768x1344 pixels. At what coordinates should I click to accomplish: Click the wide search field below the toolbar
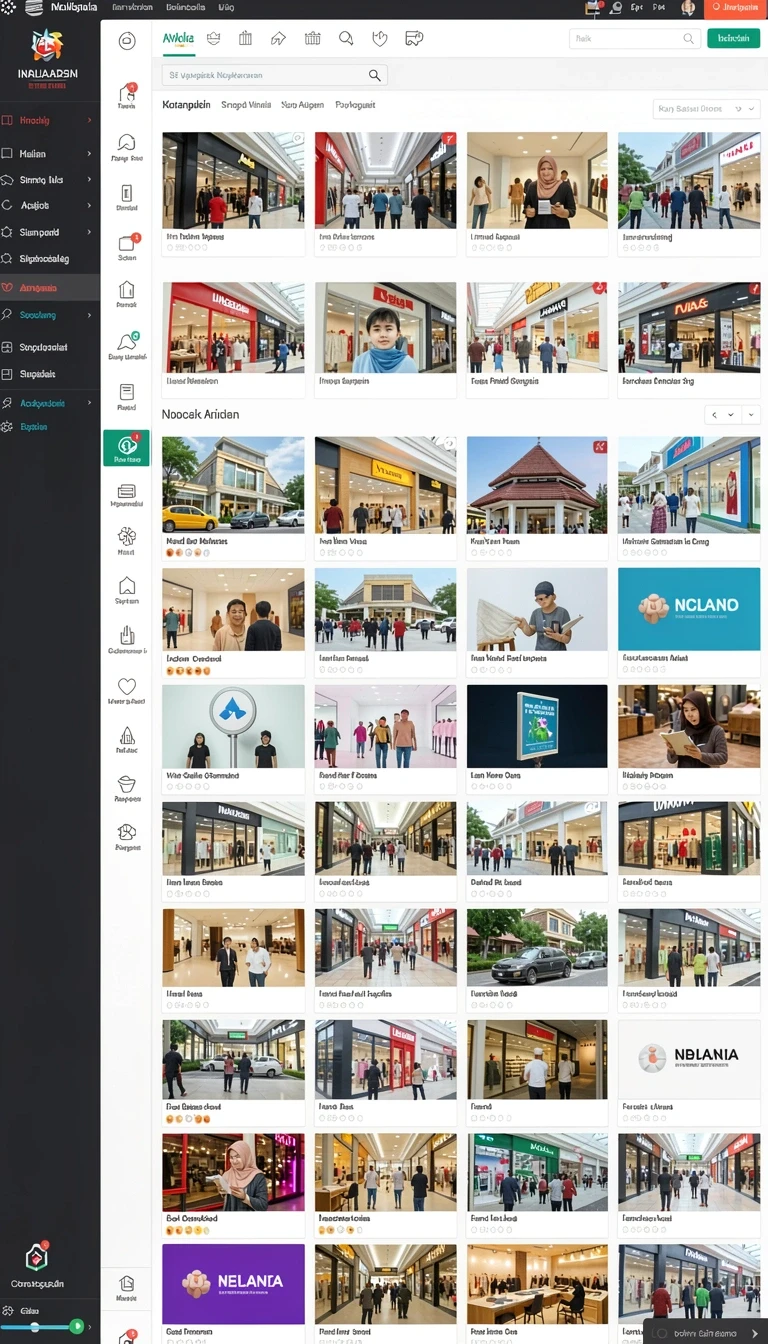(x=274, y=75)
